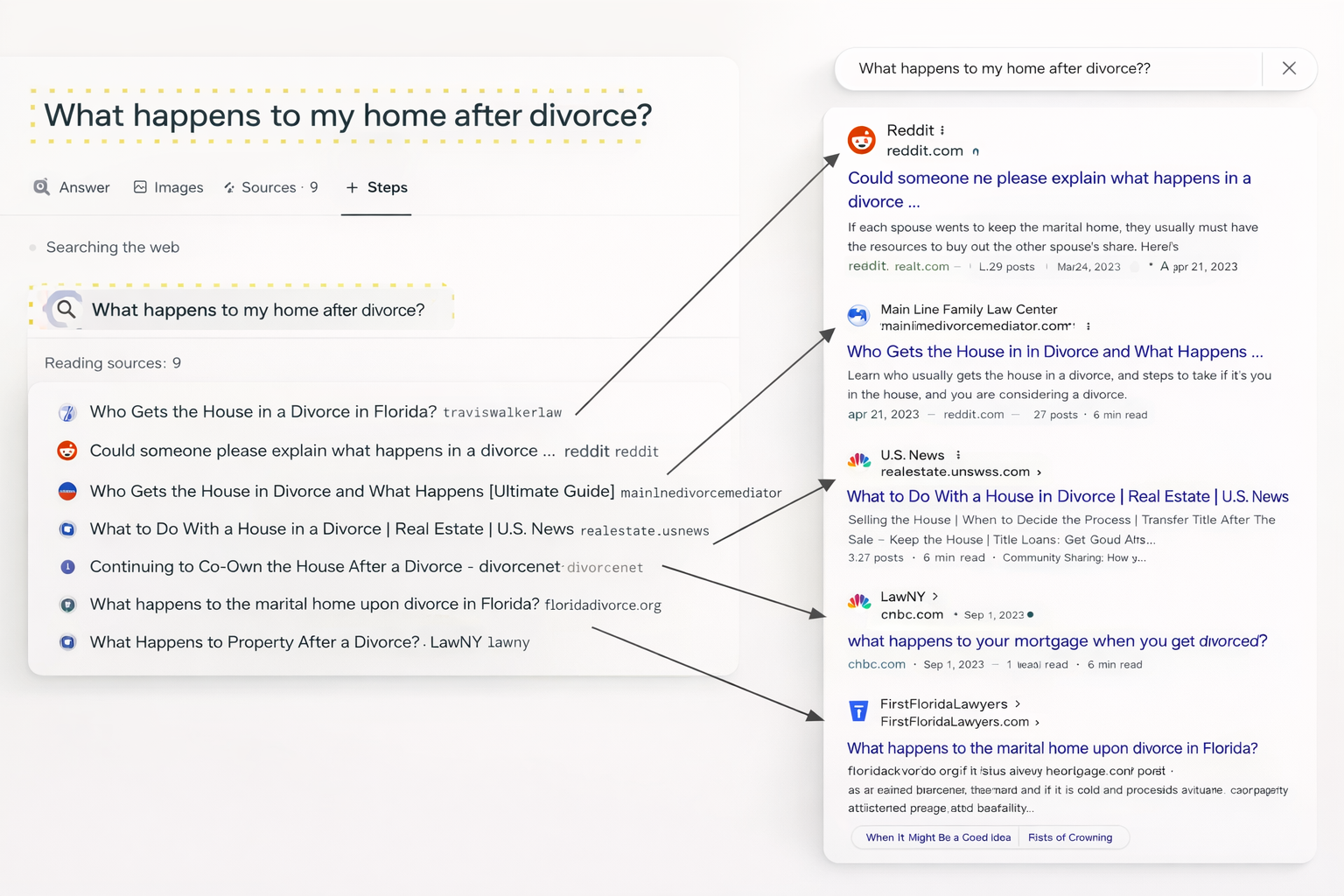The image size is (1344, 896).
Task: Click the 'When It Might Be a Good Idea' chip
Action: click(937, 837)
